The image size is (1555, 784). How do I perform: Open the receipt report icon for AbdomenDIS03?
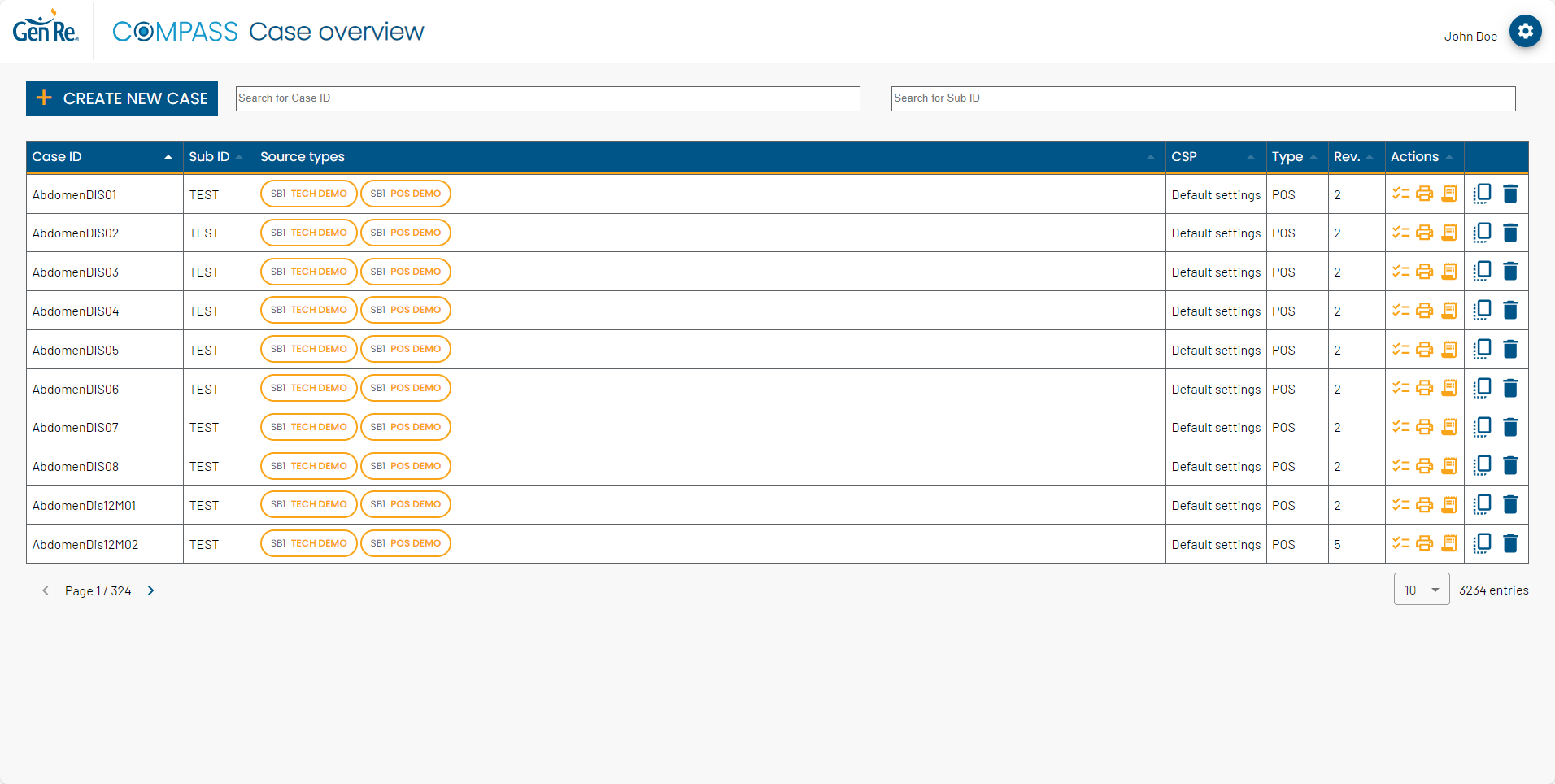pyautogui.click(x=1448, y=271)
